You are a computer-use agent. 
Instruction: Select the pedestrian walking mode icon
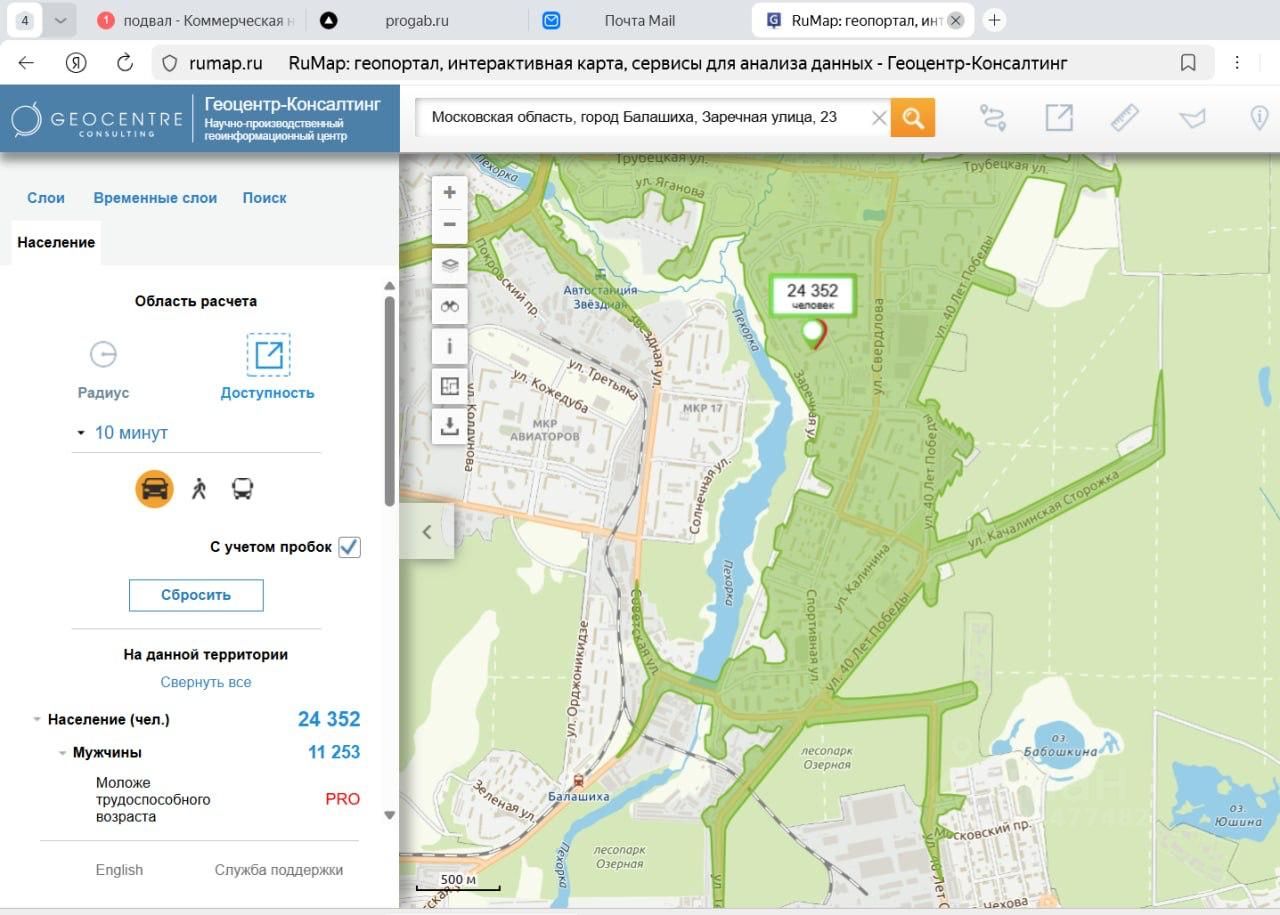[x=199, y=489]
